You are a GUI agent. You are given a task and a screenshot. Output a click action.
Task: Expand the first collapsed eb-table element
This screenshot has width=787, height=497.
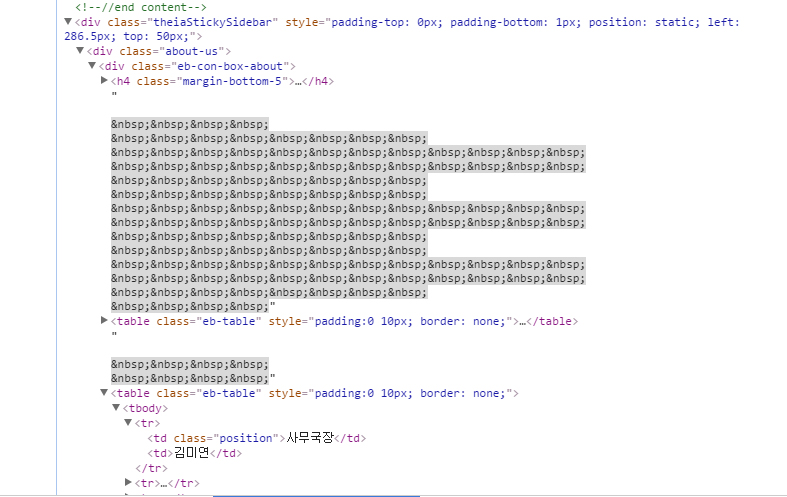(104, 320)
